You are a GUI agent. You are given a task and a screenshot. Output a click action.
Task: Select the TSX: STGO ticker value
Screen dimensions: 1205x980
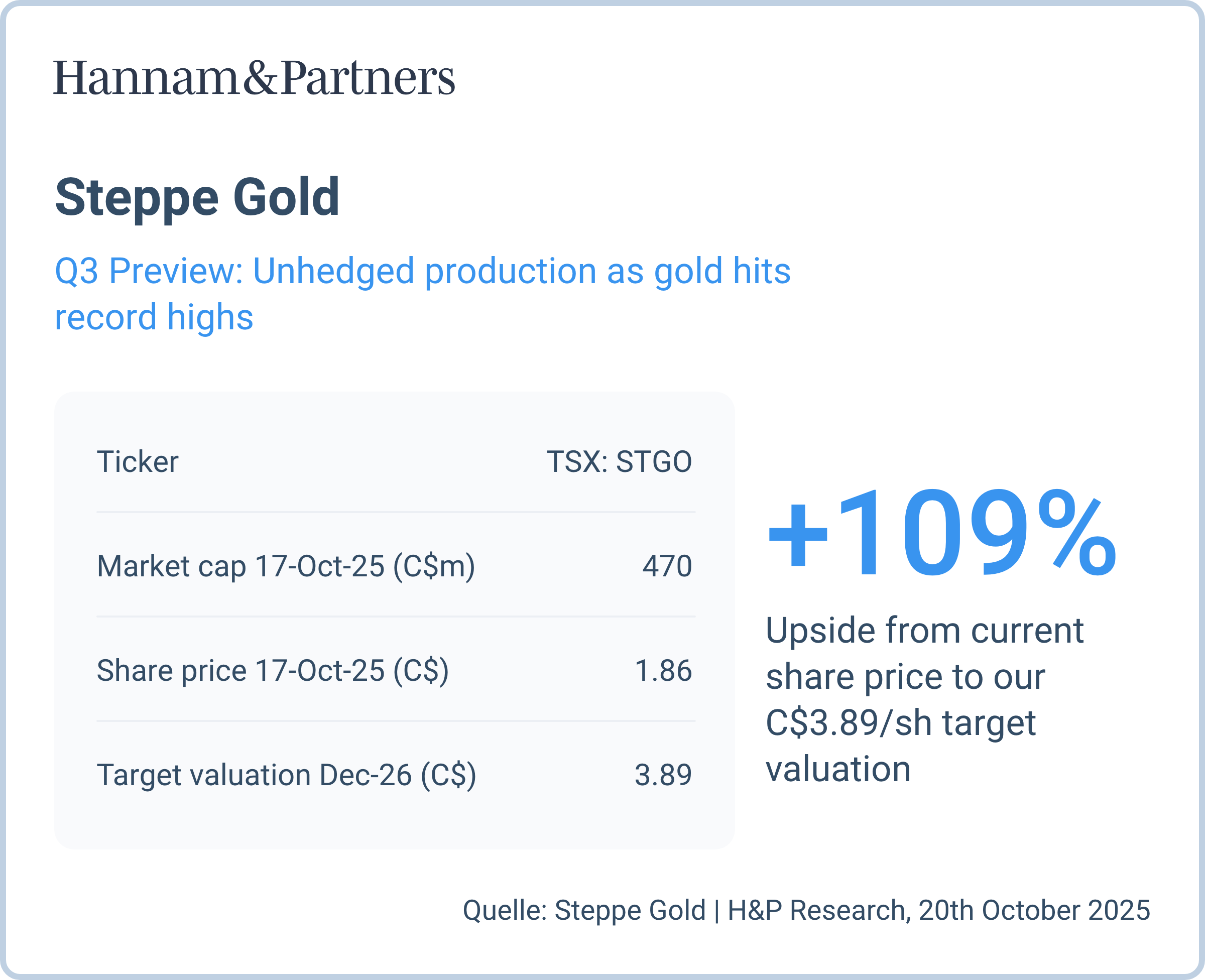619,461
